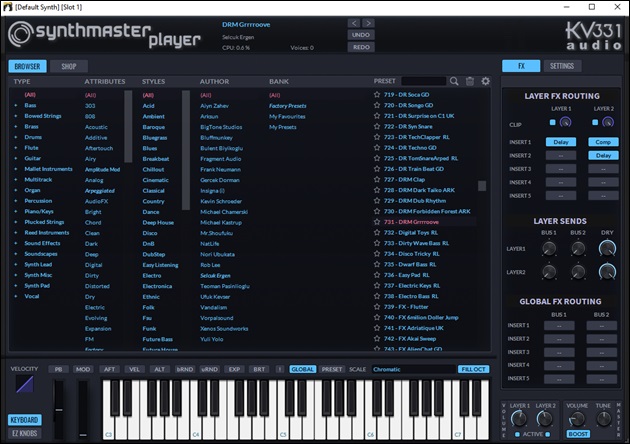
Task: Click the AFT modulation button
Action: point(109,369)
